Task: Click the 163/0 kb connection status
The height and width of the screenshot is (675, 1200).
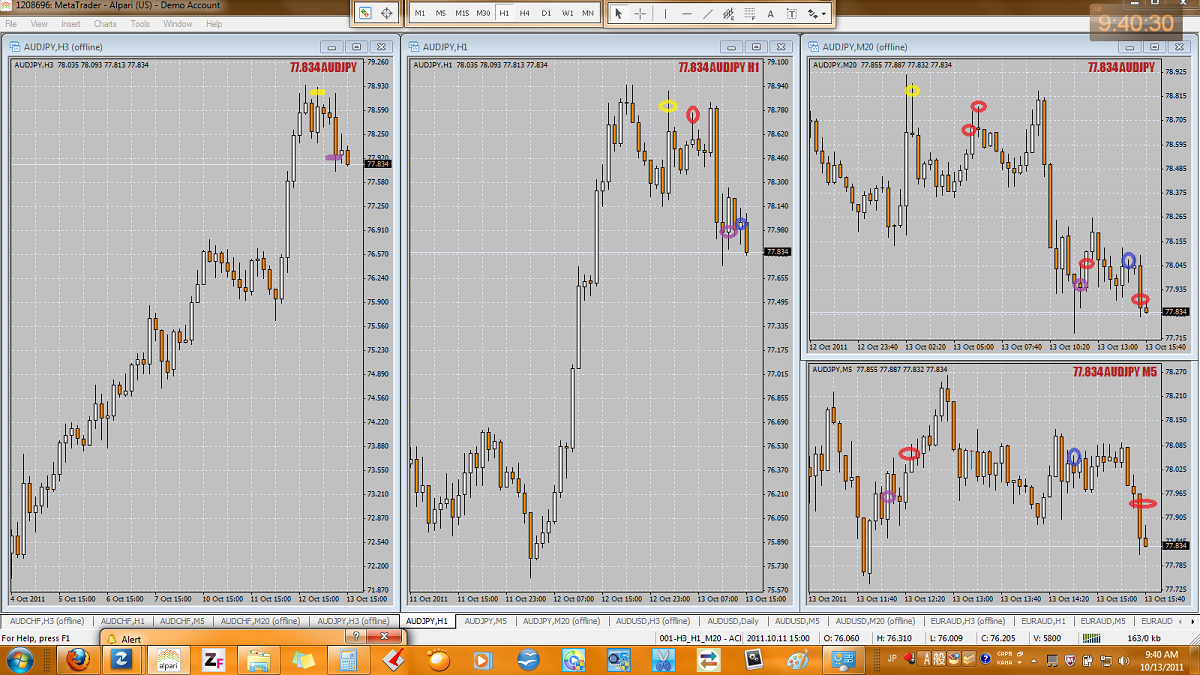Action: coord(1143,637)
